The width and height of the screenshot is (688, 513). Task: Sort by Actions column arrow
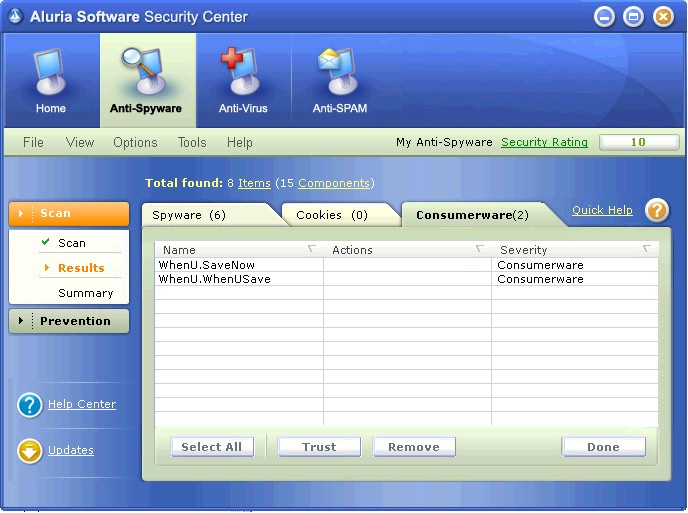(x=480, y=249)
